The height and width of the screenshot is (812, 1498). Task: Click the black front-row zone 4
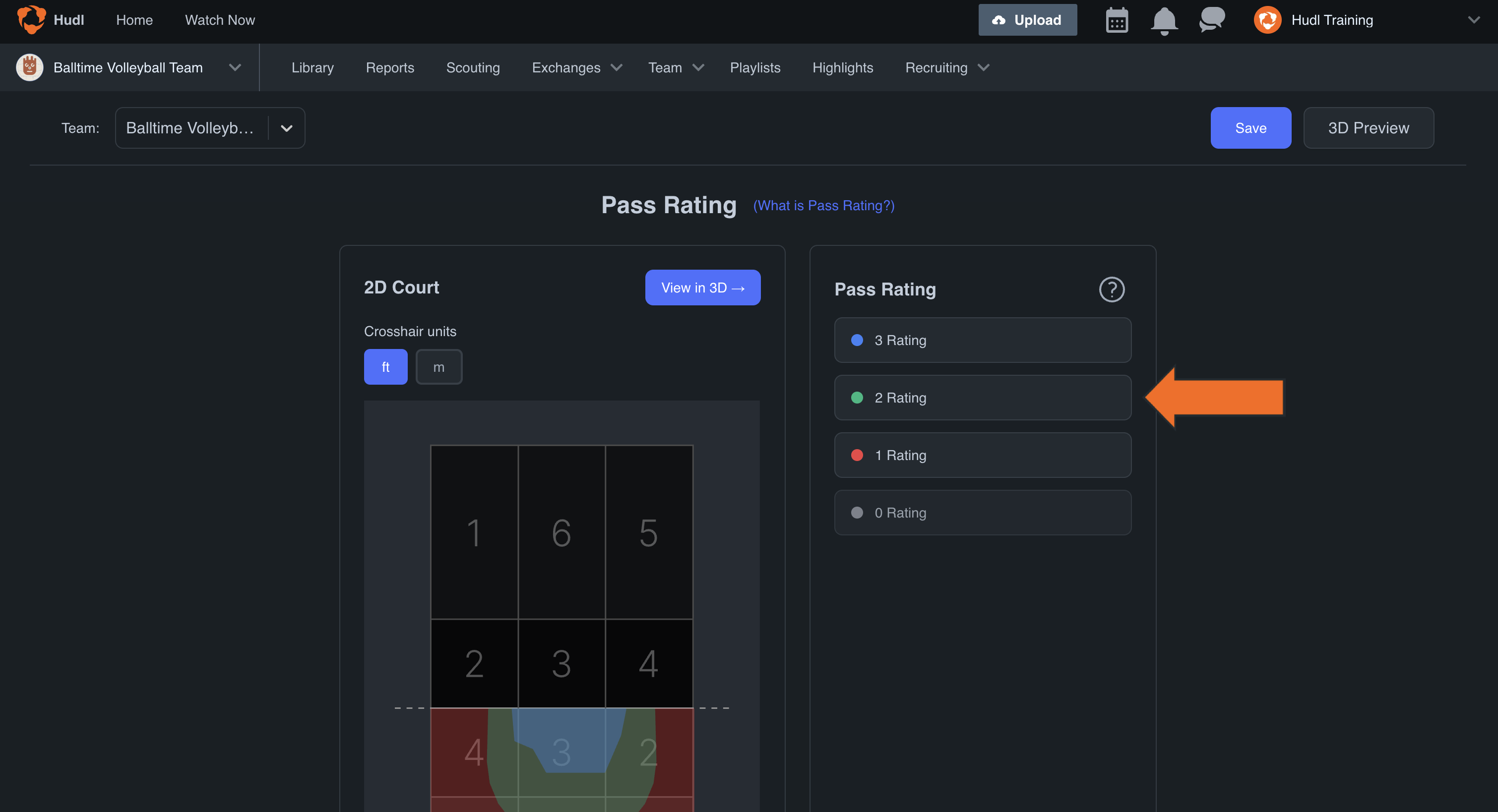click(x=649, y=663)
